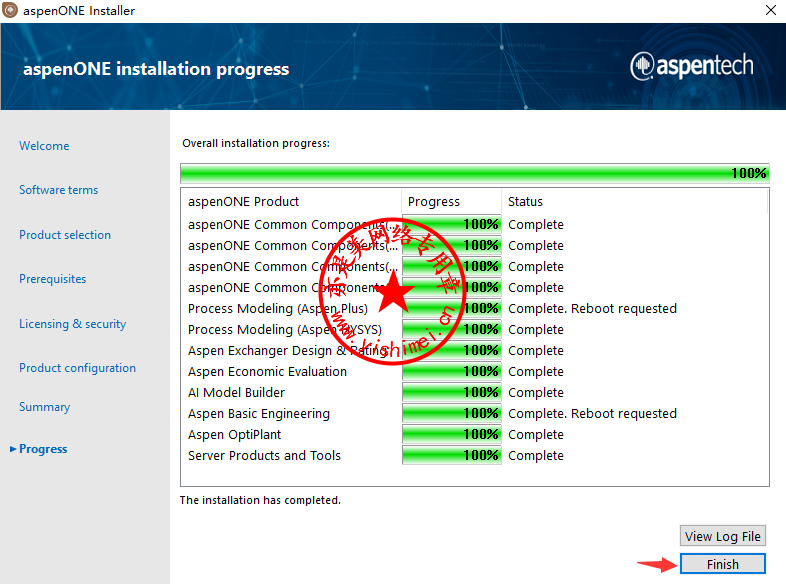Click the aspenONE Product column header
Viewport: 786px width, 584px height.
pyautogui.click(x=291, y=202)
